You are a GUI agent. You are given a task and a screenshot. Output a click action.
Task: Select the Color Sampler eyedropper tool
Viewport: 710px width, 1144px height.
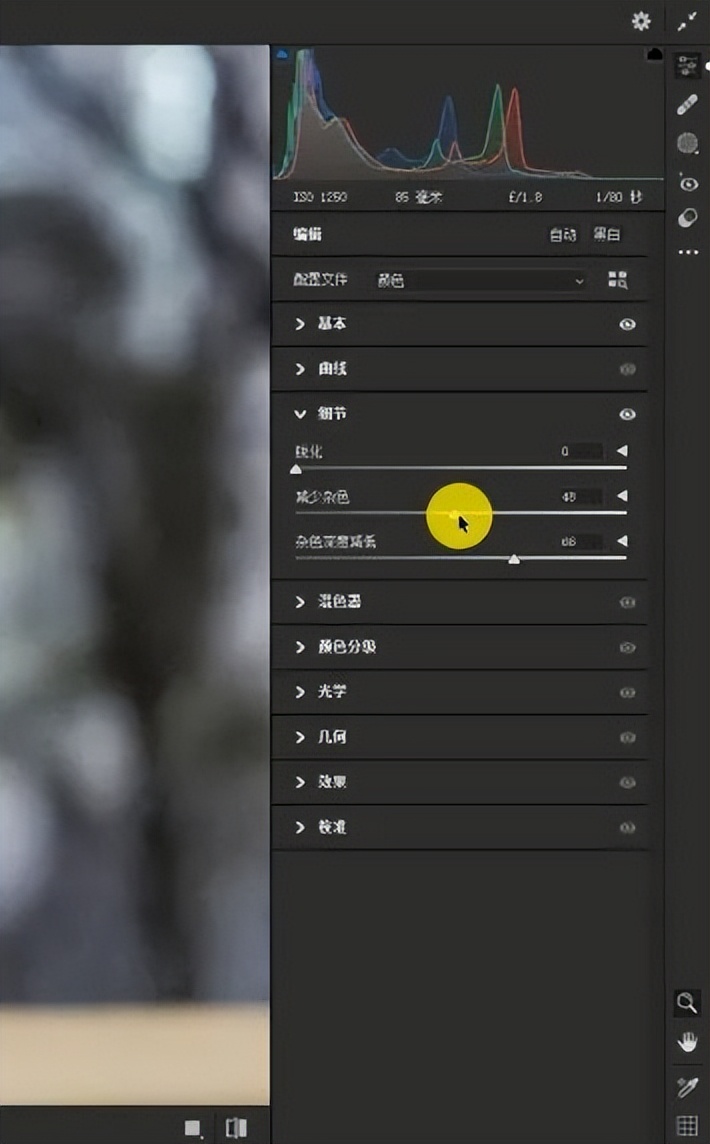687,1087
